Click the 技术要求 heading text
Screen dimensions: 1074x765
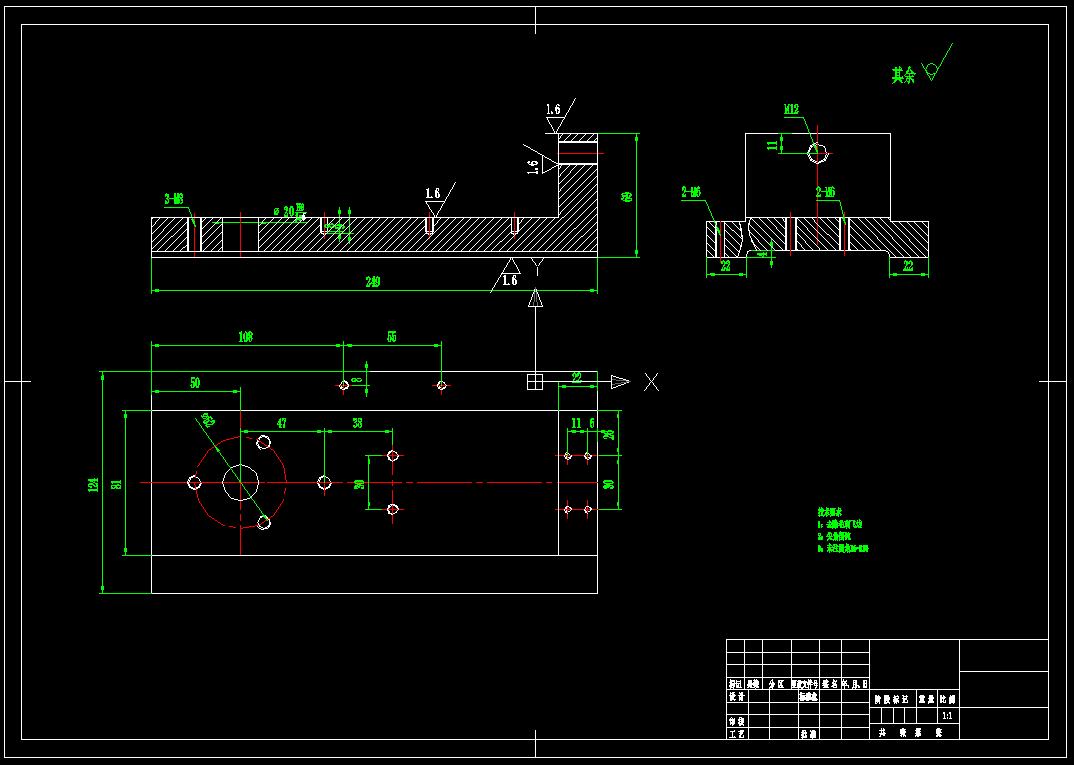pos(829,512)
